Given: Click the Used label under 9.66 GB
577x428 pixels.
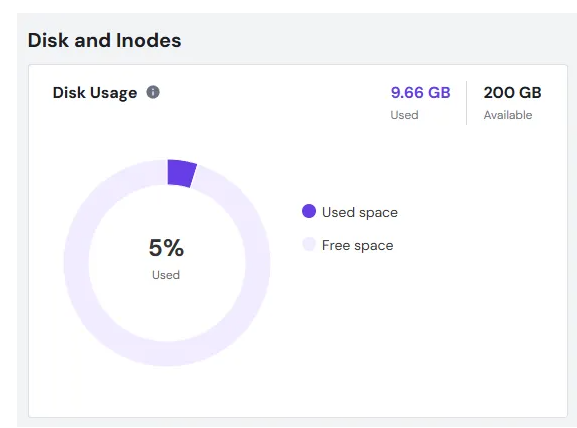Looking at the screenshot, I should point(404,115).
